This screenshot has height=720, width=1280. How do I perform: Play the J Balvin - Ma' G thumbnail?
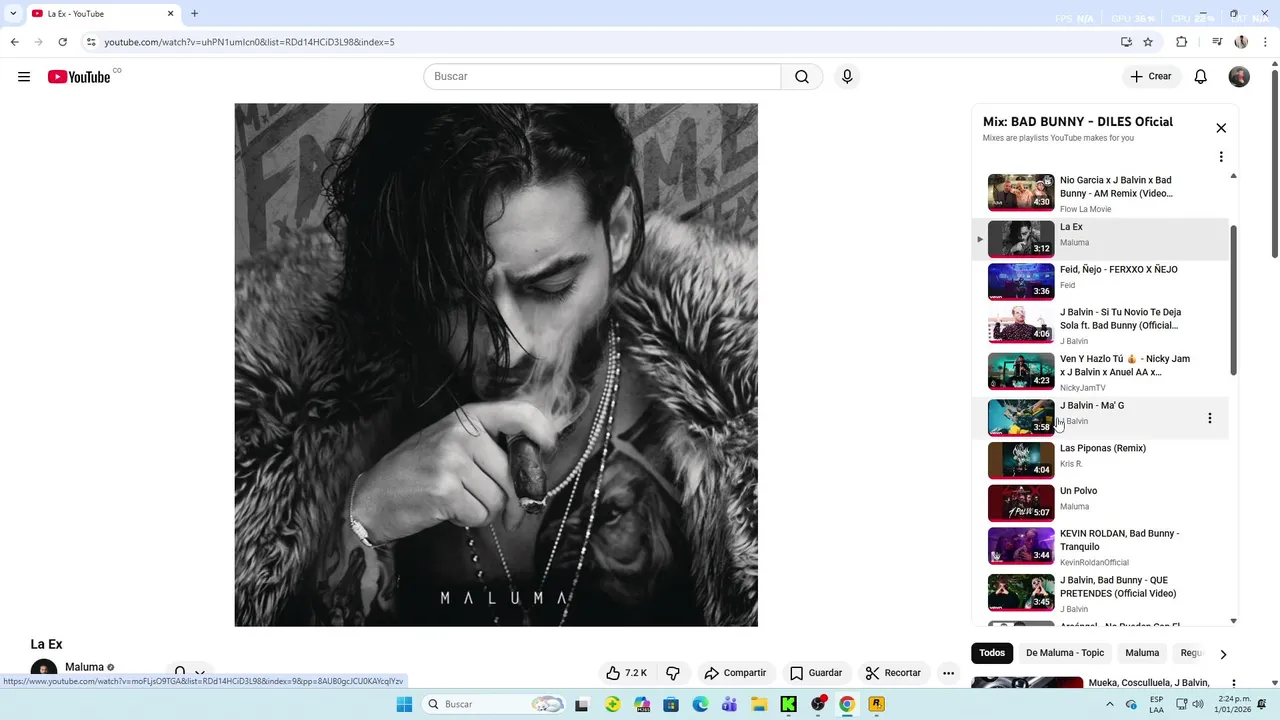tap(1021, 418)
